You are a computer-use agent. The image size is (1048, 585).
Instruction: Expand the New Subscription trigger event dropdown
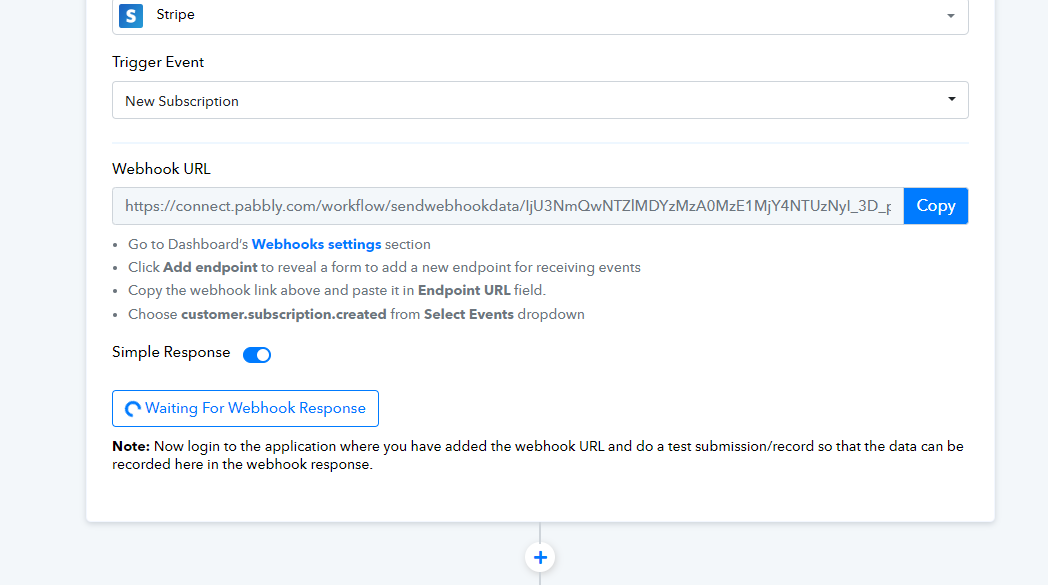[540, 100]
